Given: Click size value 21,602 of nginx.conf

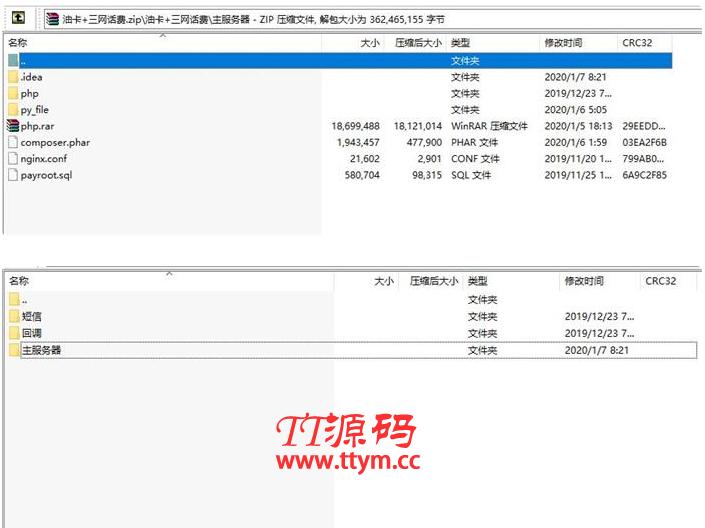Looking at the screenshot, I should point(365,159).
